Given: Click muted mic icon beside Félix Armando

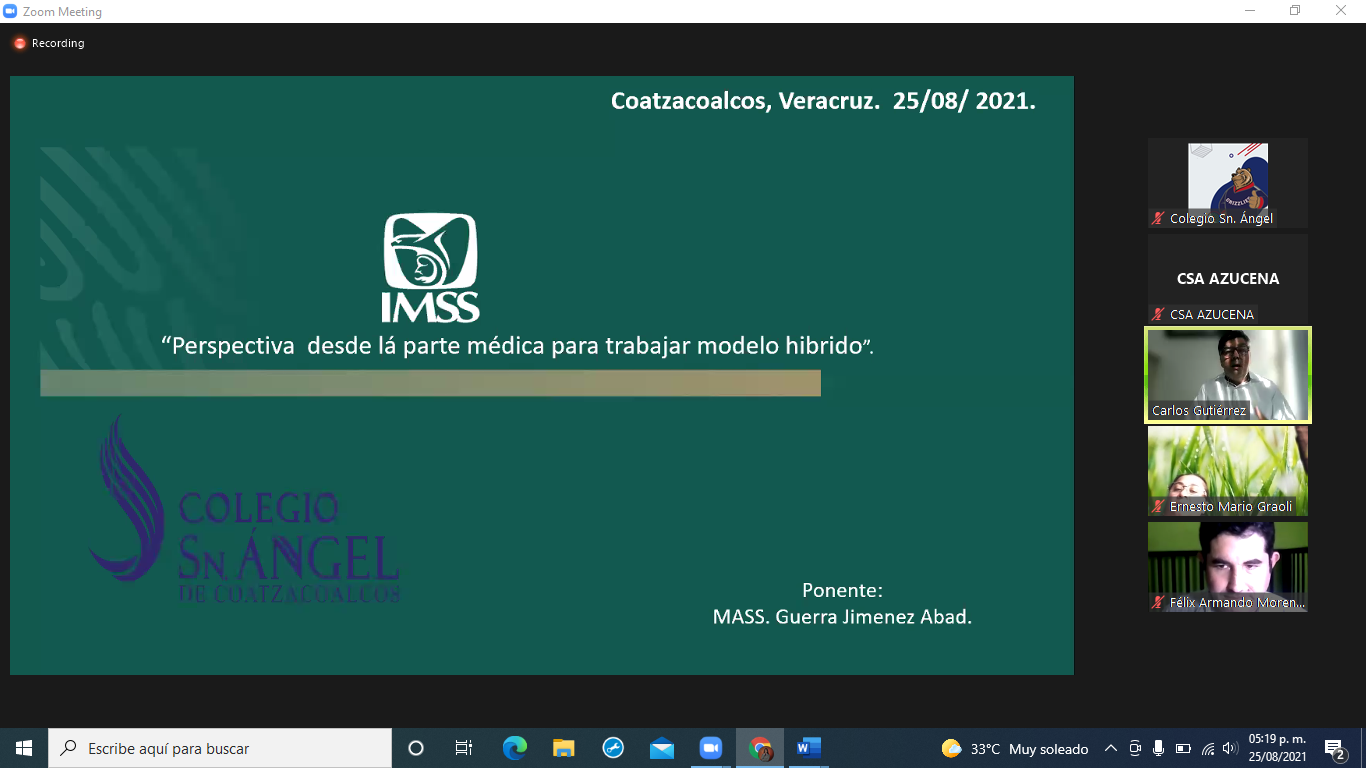Looking at the screenshot, I should click(1159, 602).
